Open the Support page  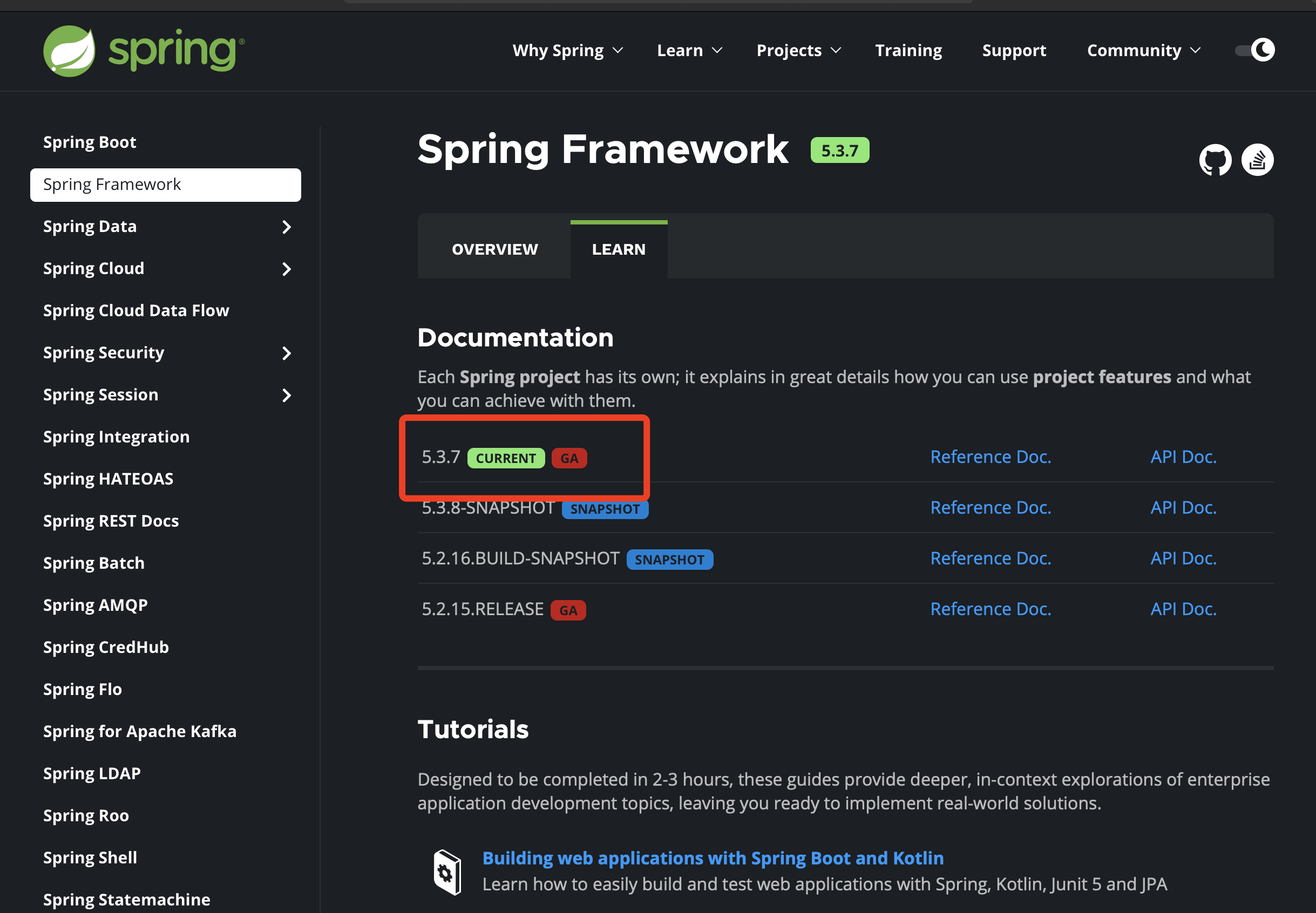click(x=1014, y=50)
